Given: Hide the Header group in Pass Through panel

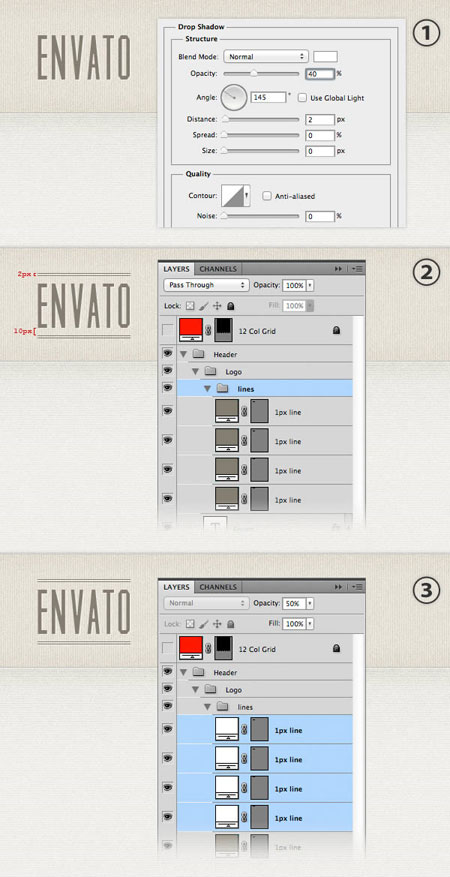Looking at the screenshot, I should click(x=167, y=354).
